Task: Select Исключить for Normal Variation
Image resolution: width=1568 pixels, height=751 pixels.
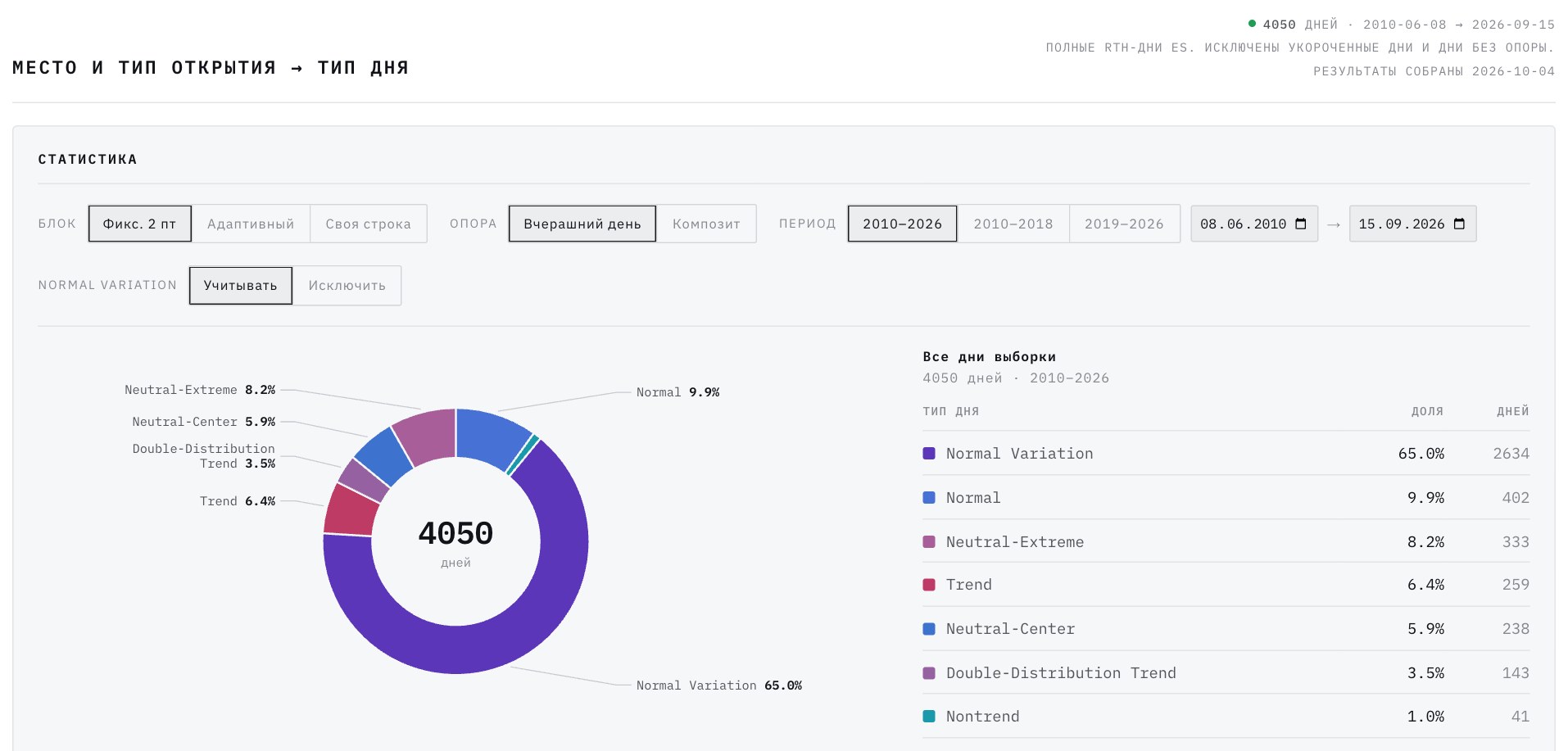Action: 347,285
